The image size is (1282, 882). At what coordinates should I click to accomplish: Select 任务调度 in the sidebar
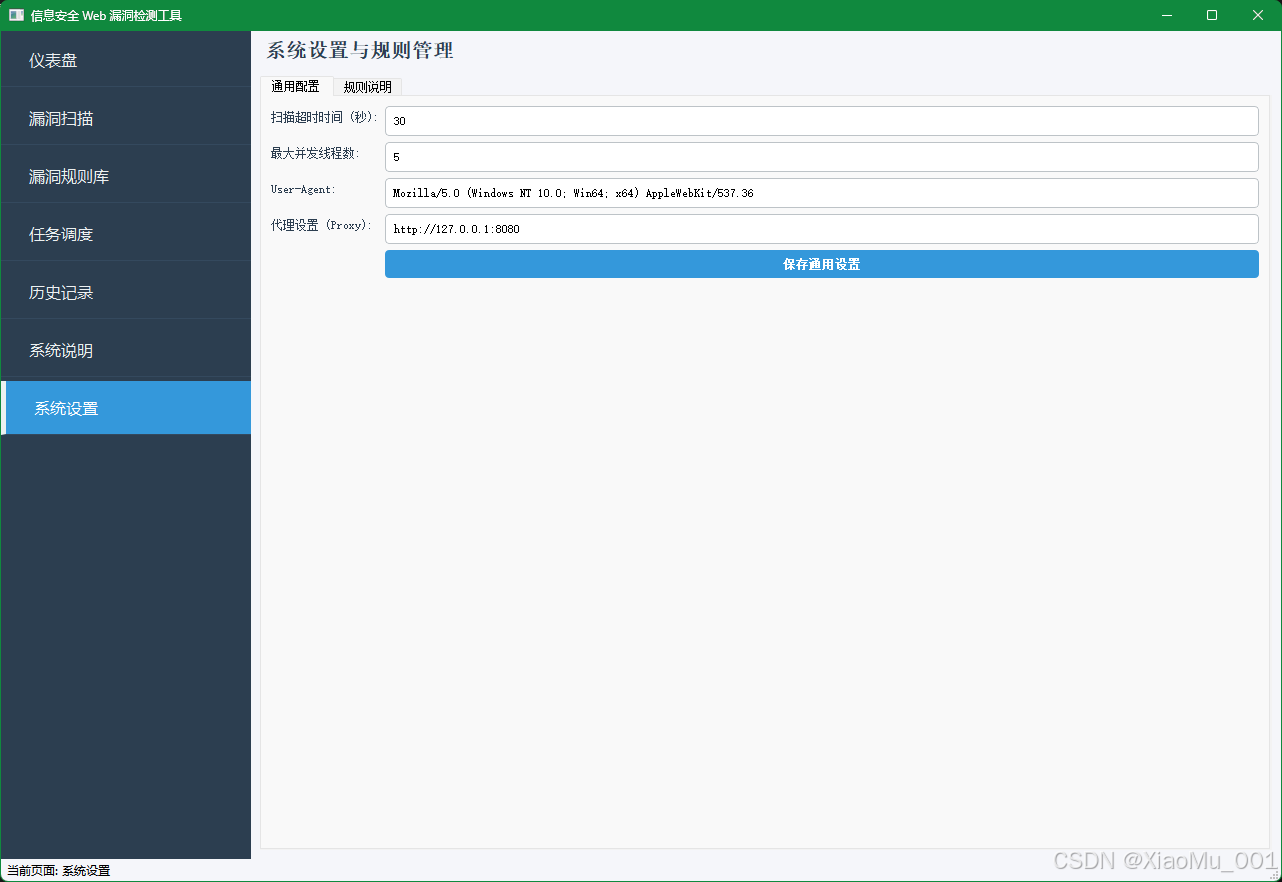coord(126,234)
